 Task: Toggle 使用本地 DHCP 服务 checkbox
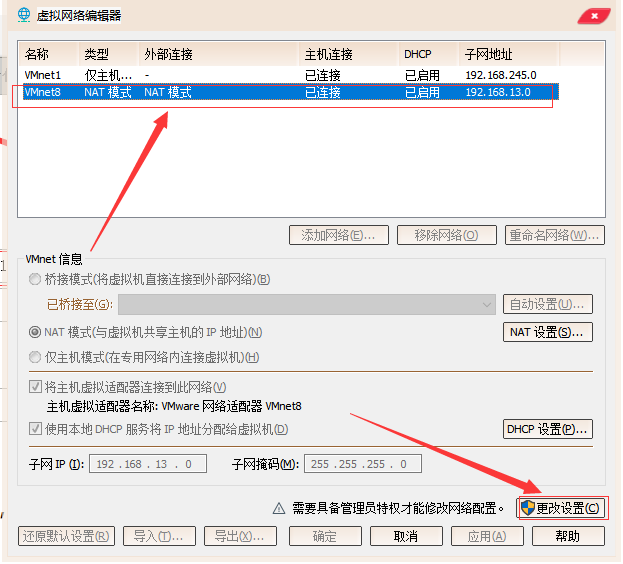[35, 429]
